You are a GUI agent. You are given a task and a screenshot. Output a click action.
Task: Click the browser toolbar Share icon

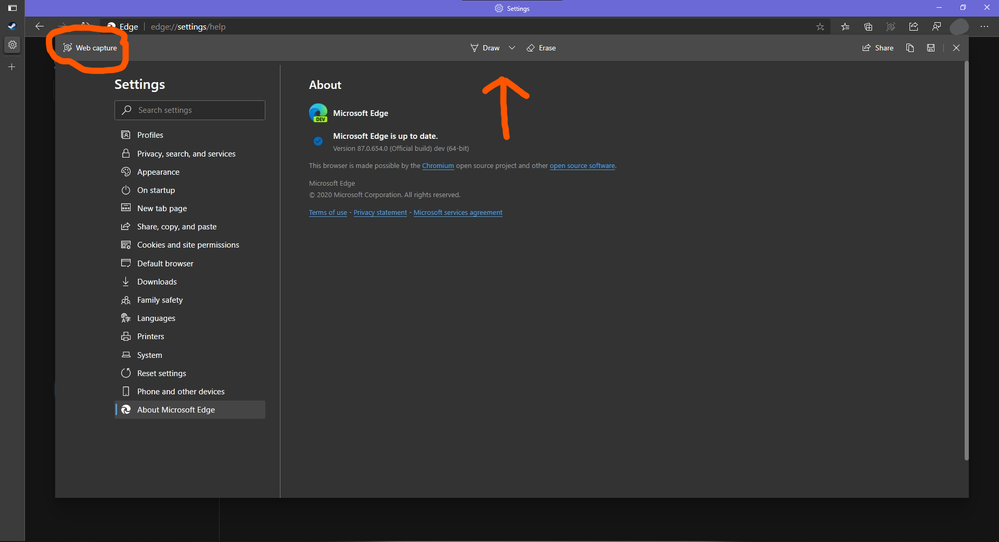click(914, 27)
